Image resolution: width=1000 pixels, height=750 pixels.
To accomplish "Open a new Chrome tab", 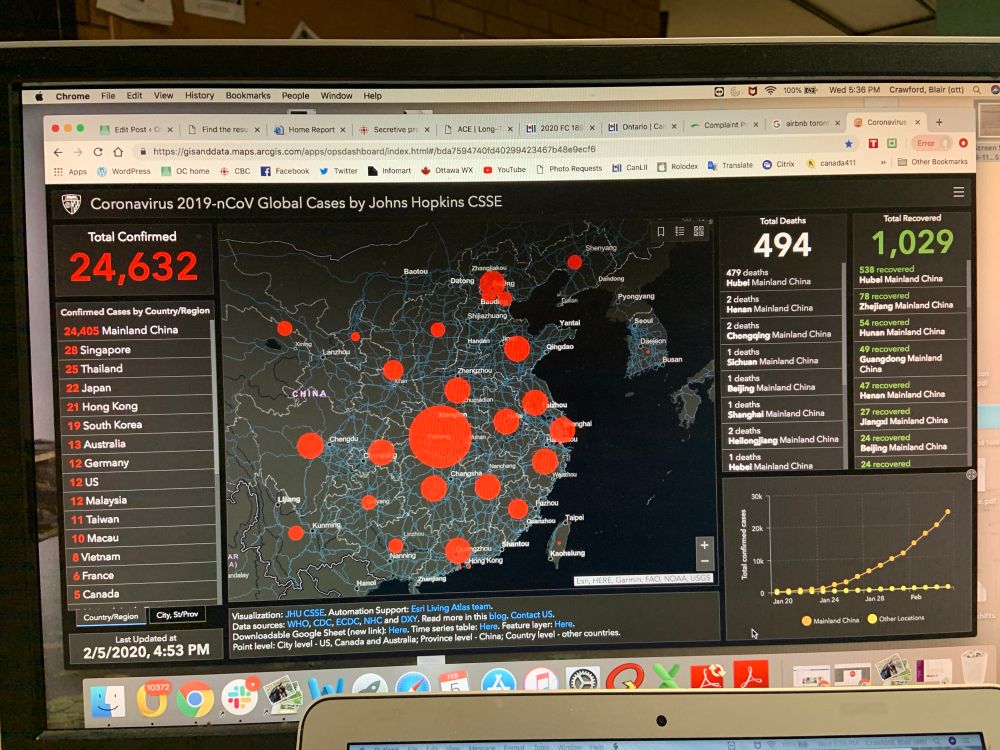I will pos(939,122).
